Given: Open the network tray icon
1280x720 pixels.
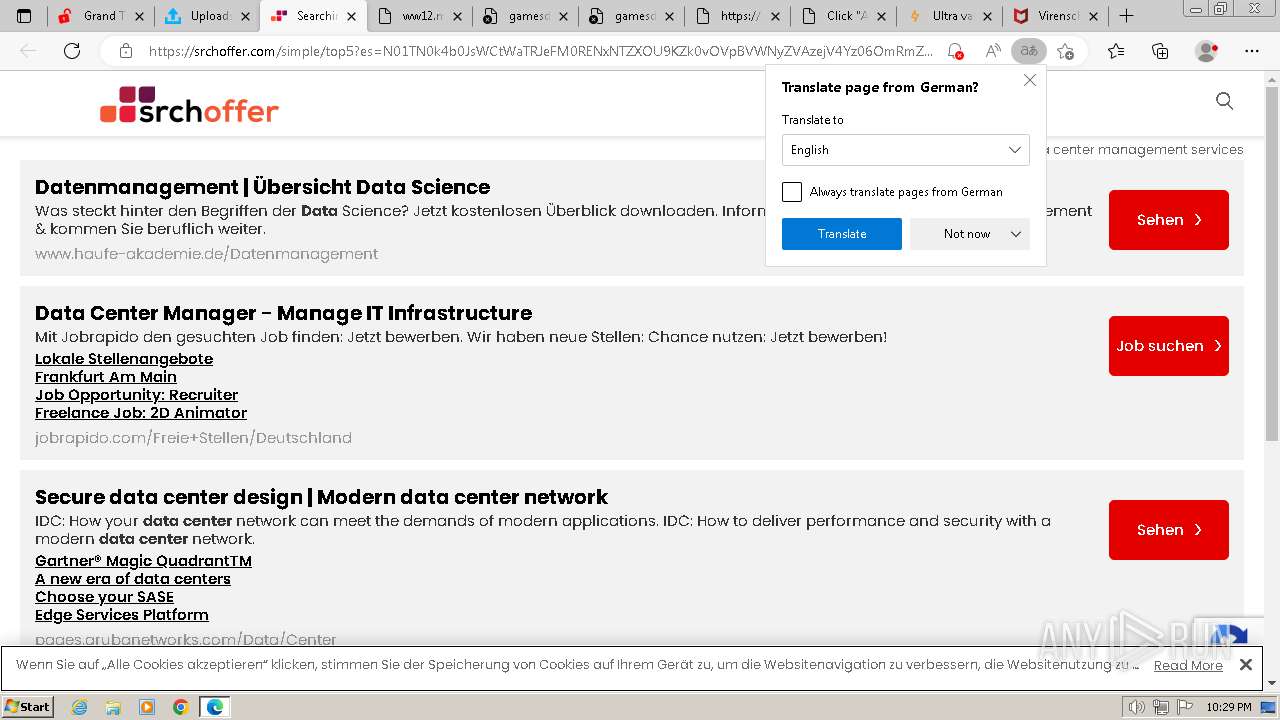Looking at the screenshot, I should point(1161,707).
